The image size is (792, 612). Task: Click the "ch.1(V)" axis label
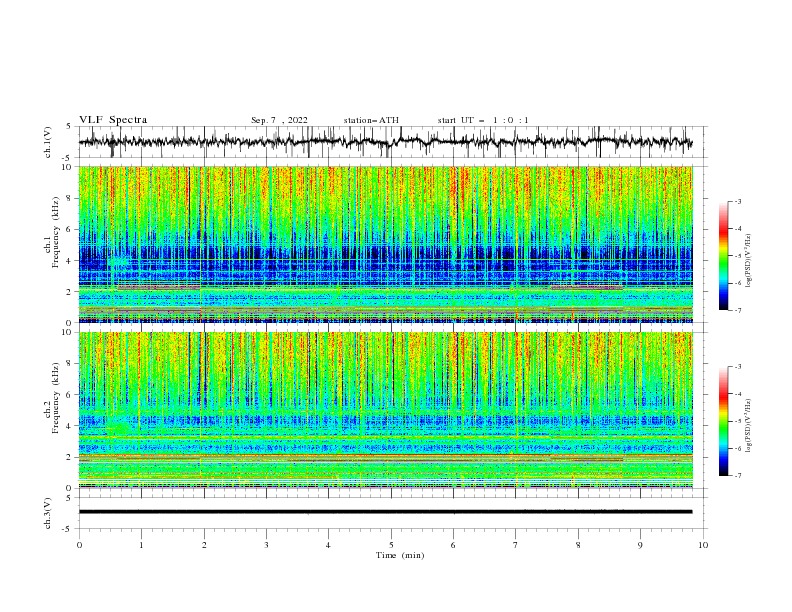(48, 142)
